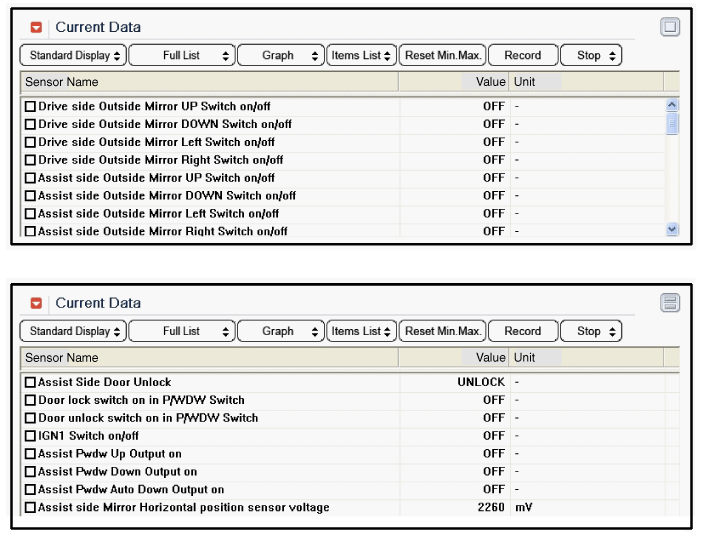Click Reset Min.Max. button in top panel

click(x=442, y=56)
